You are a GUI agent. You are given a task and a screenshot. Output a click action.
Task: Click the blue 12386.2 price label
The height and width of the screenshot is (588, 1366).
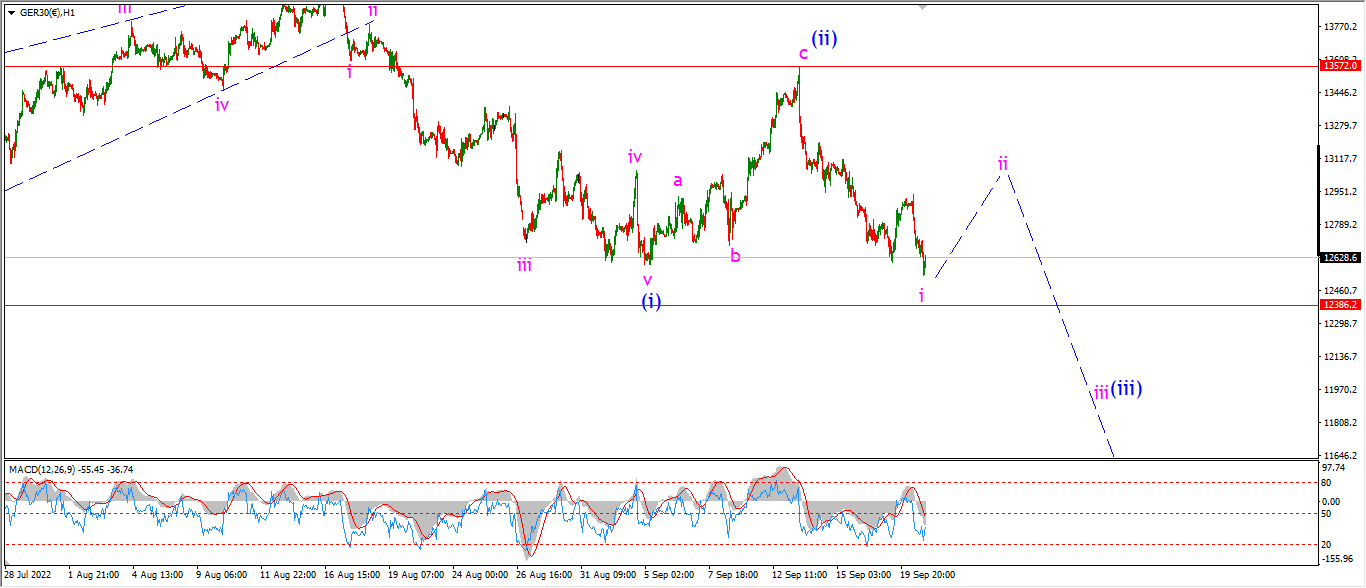tap(1339, 305)
